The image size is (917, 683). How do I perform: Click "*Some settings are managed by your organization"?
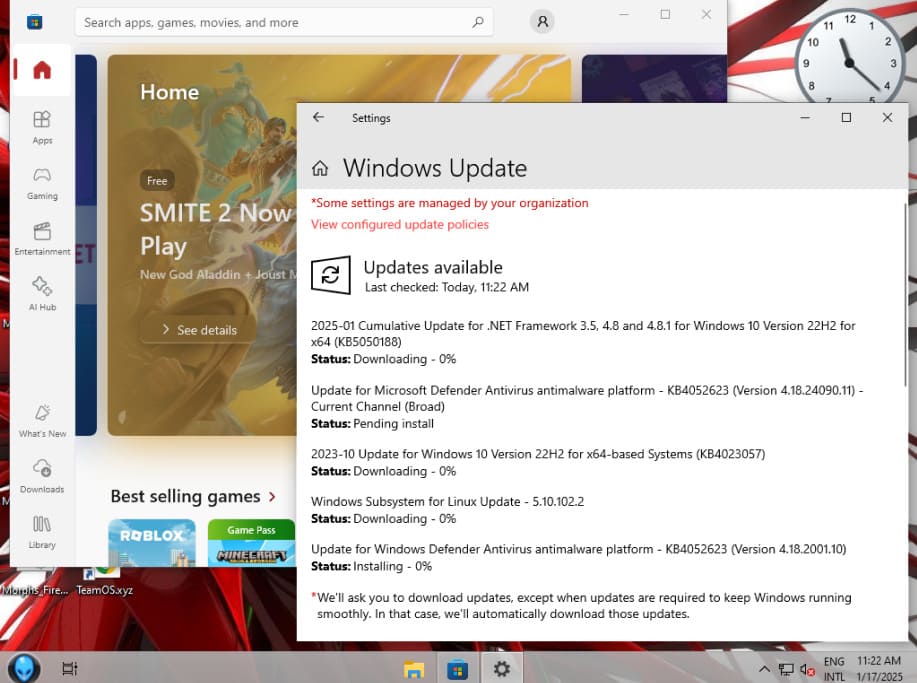pos(450,203)
